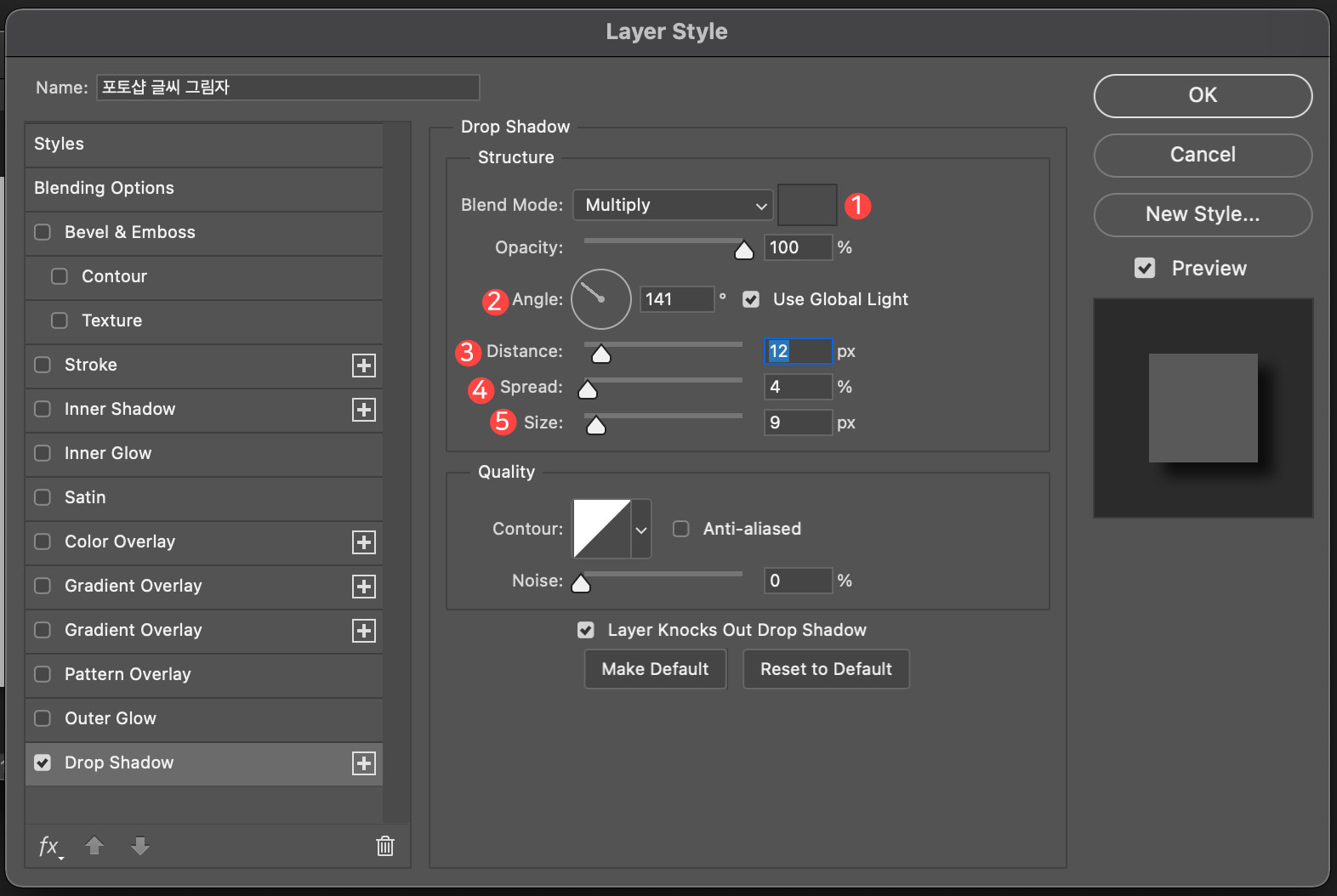Screen dimensions: 1337x896
Task: Move effect down with the down arrow icon
Action: 140,846
